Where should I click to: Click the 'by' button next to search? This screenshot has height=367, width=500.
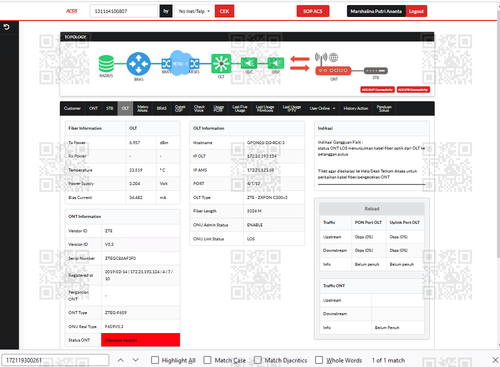click(x=166, y=11)
